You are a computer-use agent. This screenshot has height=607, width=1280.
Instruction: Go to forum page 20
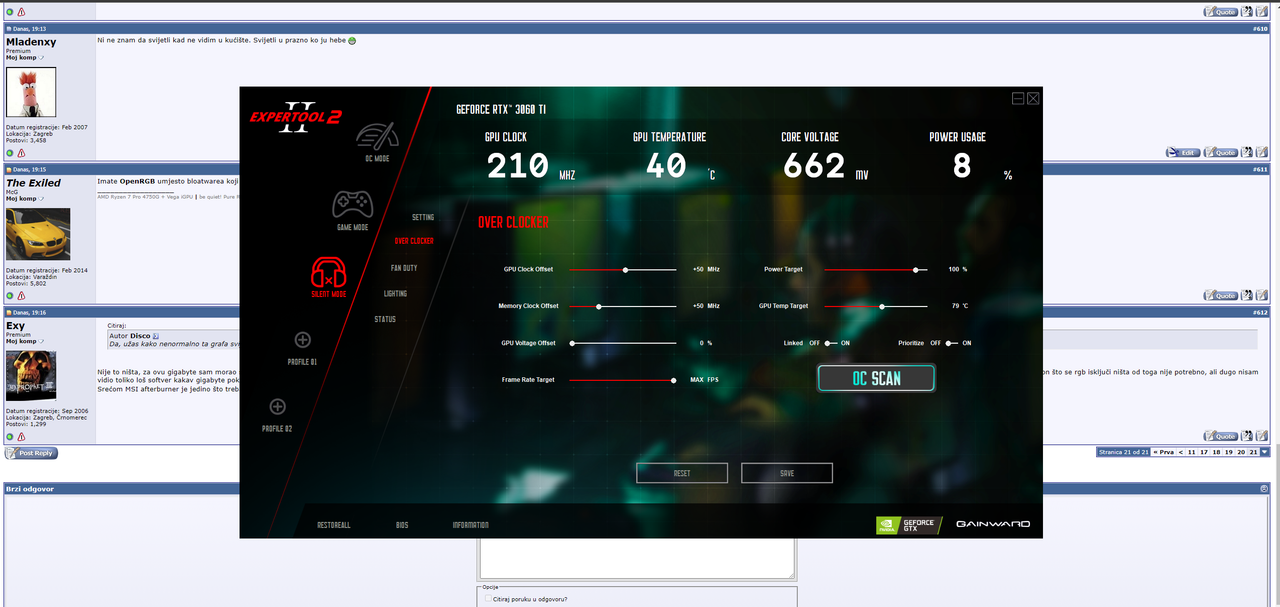1241,452
